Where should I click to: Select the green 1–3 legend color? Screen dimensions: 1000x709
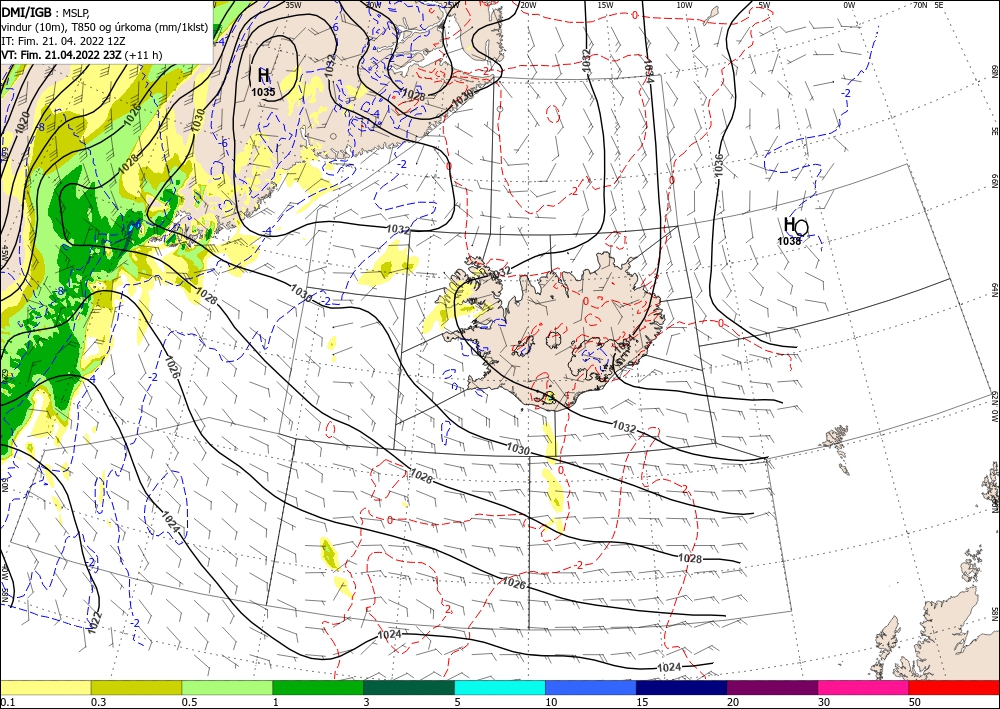pos(318,687)
